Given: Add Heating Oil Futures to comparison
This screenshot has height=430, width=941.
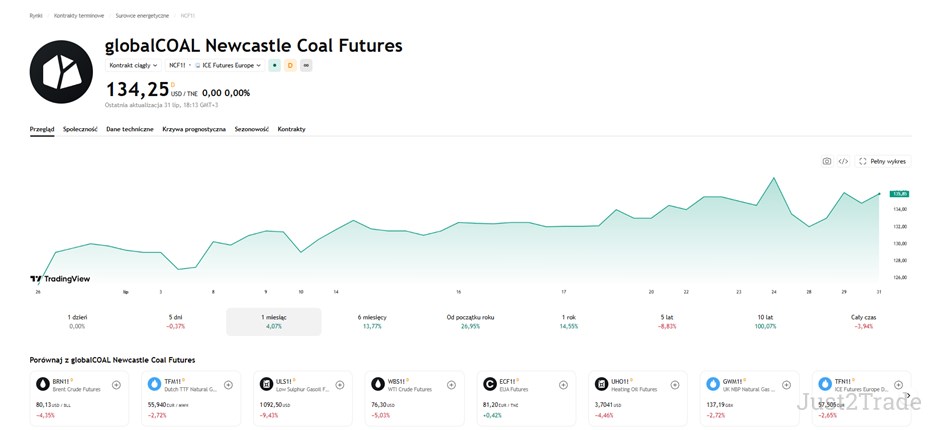Looking at the screenshot, I should 675,385.
